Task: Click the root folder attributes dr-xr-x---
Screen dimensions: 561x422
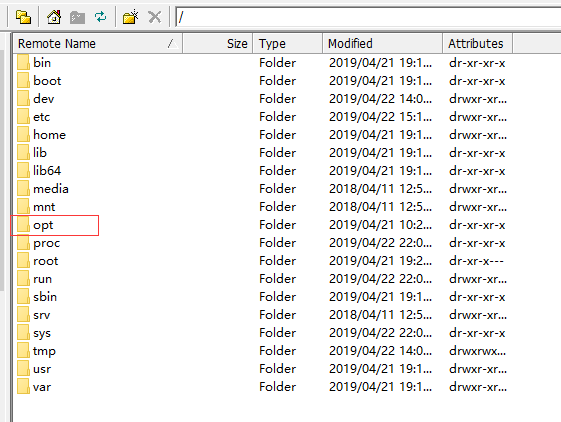Action: click(477, 261)
